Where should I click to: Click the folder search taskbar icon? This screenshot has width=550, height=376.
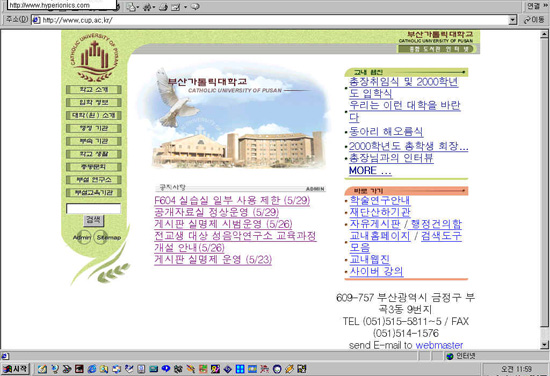(104, 369)
